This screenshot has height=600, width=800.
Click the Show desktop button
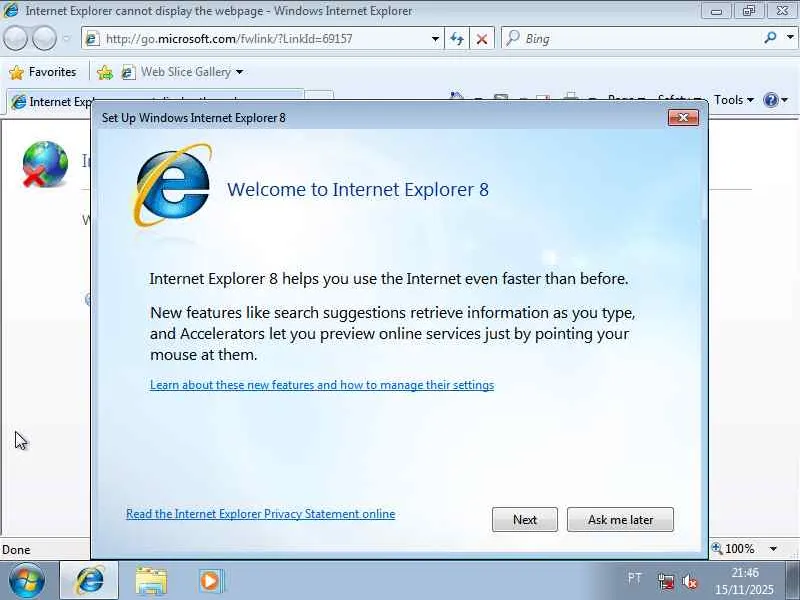[x=793, y=581]
